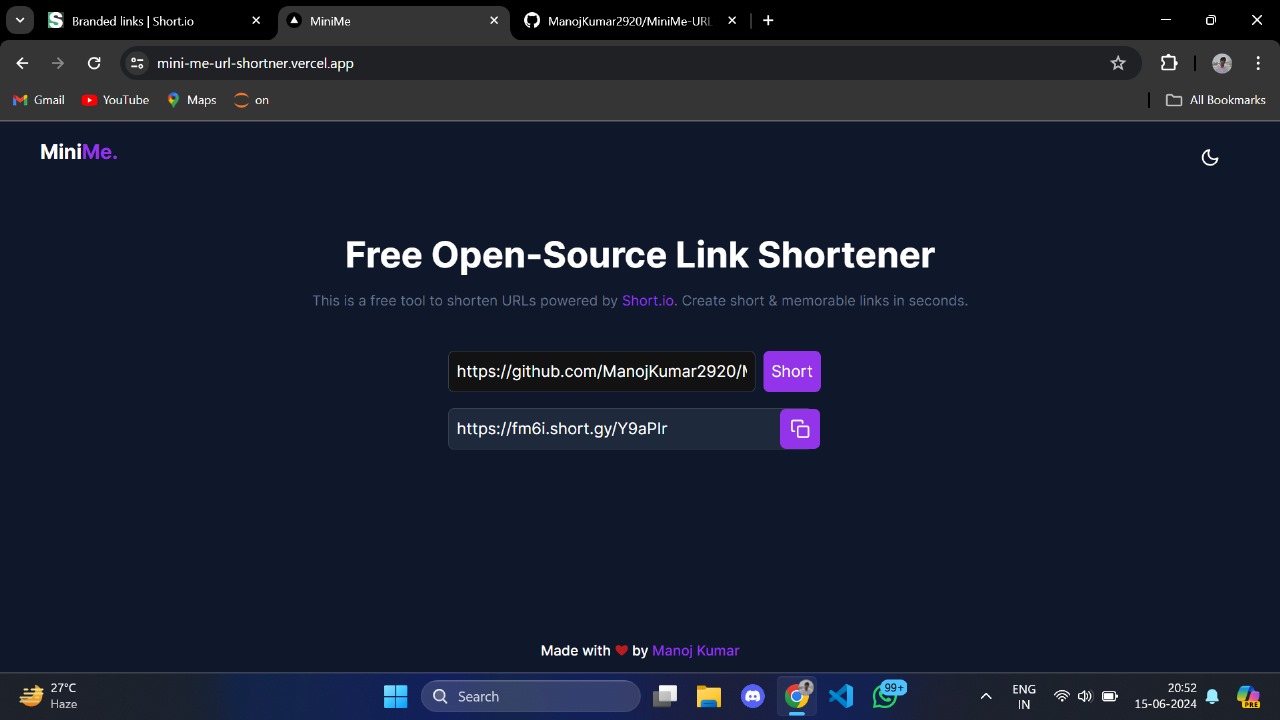
Task: Open the Chrome profile avatar
Action: pyautogui.click(x=1222, y=63)
